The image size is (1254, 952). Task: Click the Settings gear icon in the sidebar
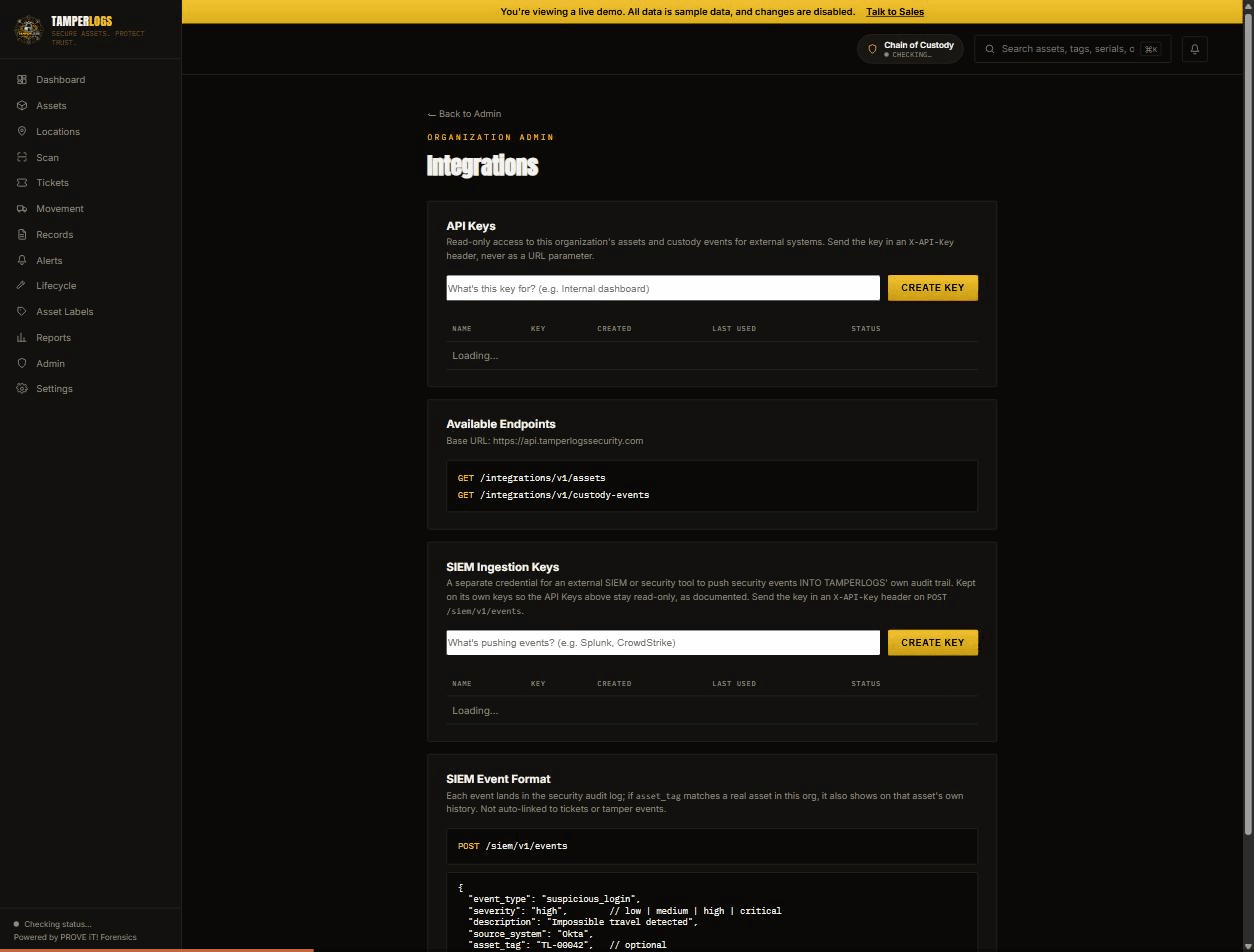(22, 389)
